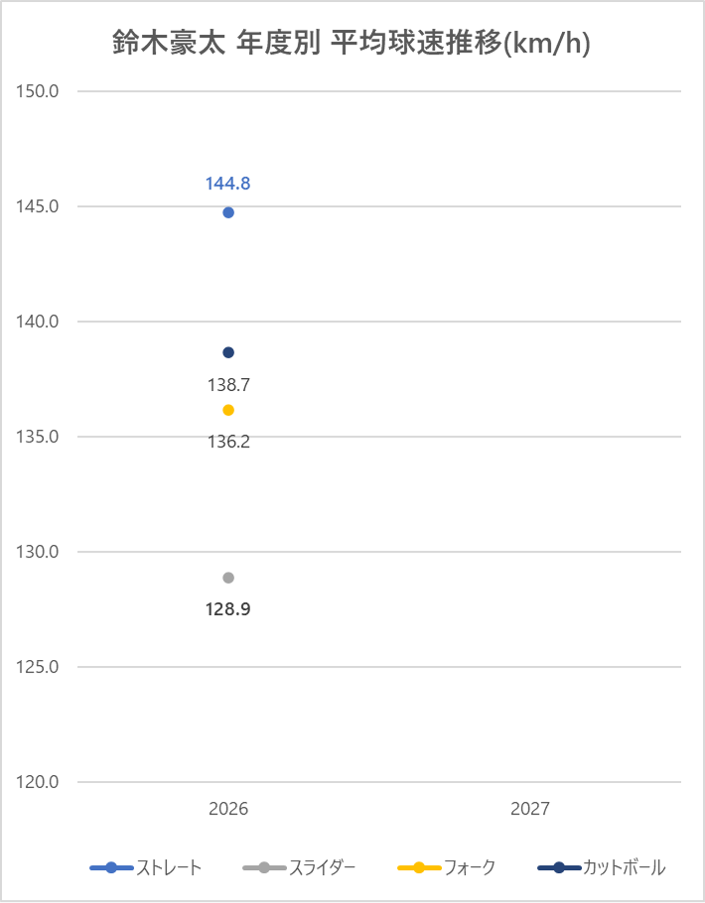
Task: Select the 138.7 data label
Action: tap(229, 385)
